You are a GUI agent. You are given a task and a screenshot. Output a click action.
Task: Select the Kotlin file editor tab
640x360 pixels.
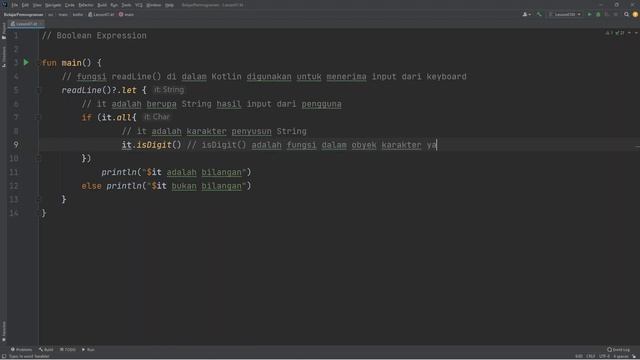pyautogui.click(x=27, y=24)
